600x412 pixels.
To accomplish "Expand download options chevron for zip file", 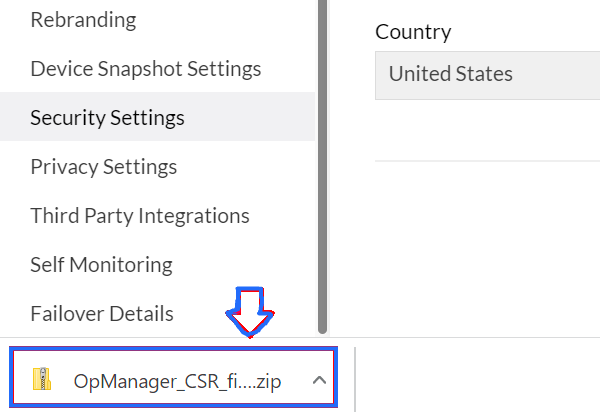I will tap(318, 380).
